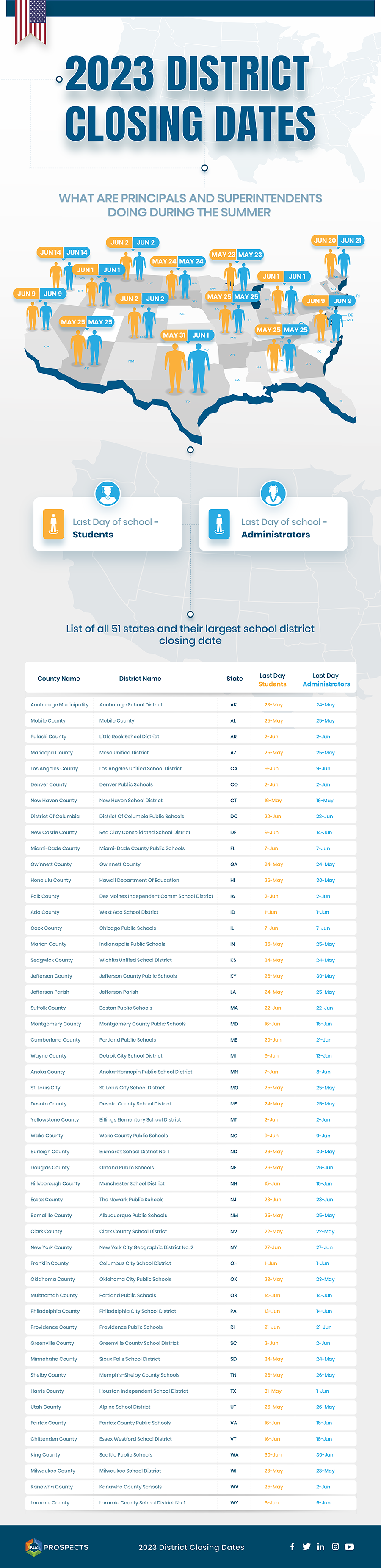Open the YouTube icon in the footer

coord(349,1546)
